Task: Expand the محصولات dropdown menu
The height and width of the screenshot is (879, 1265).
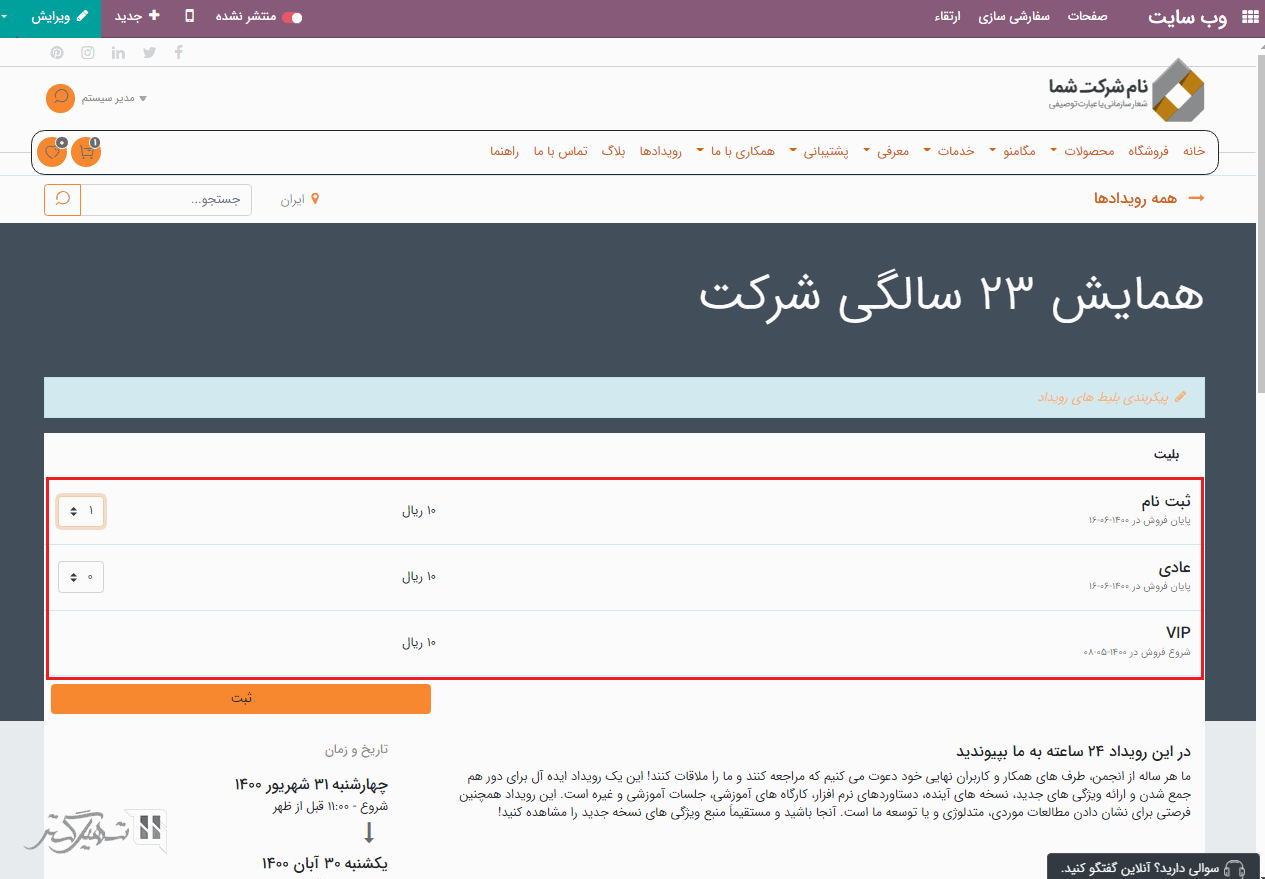Action: (x=1067, y=151)
